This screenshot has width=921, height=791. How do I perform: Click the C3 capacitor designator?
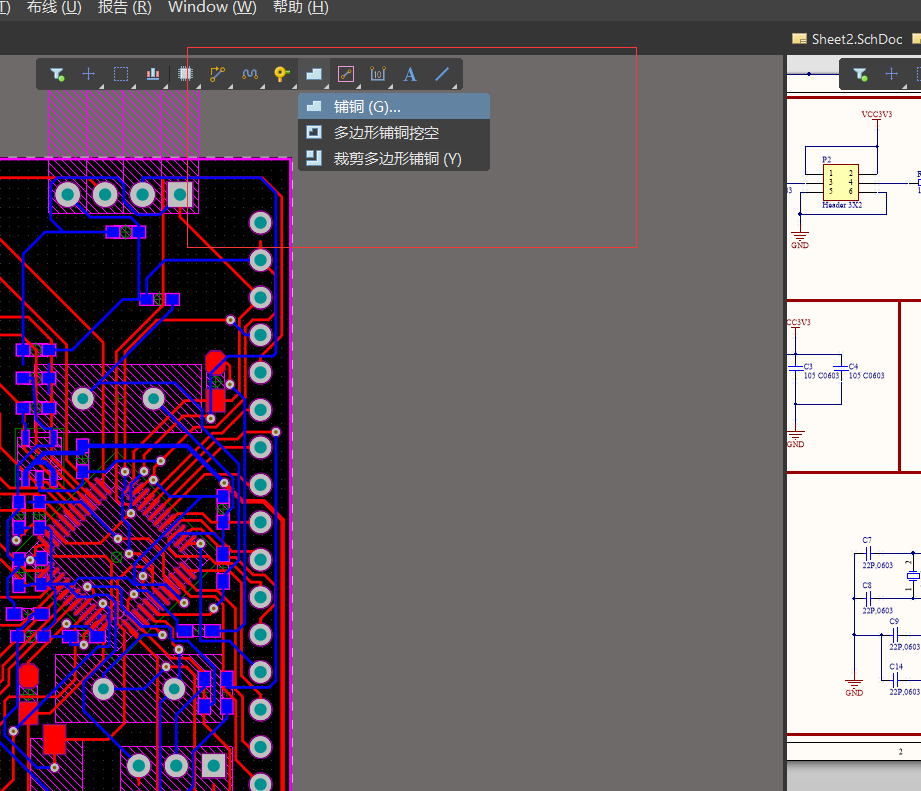(x=808, y=366)
